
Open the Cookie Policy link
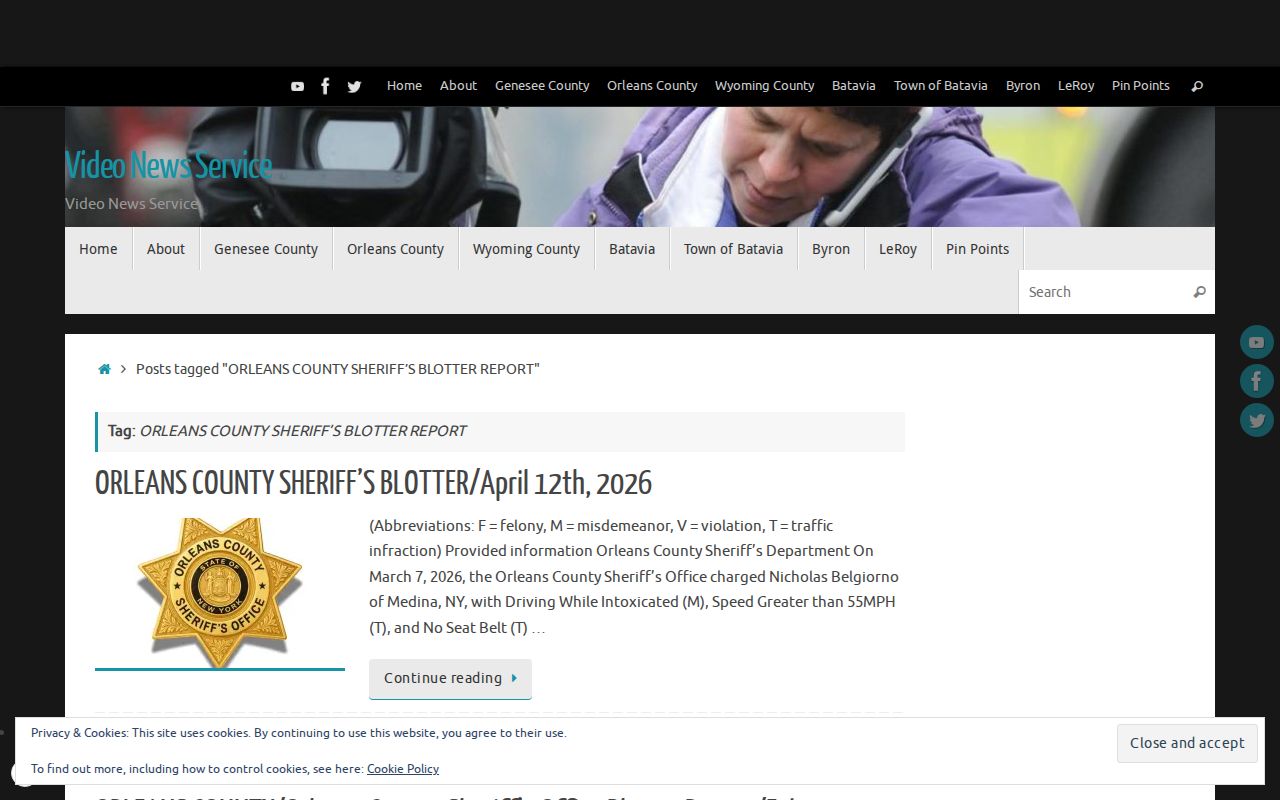coord(403,769)
